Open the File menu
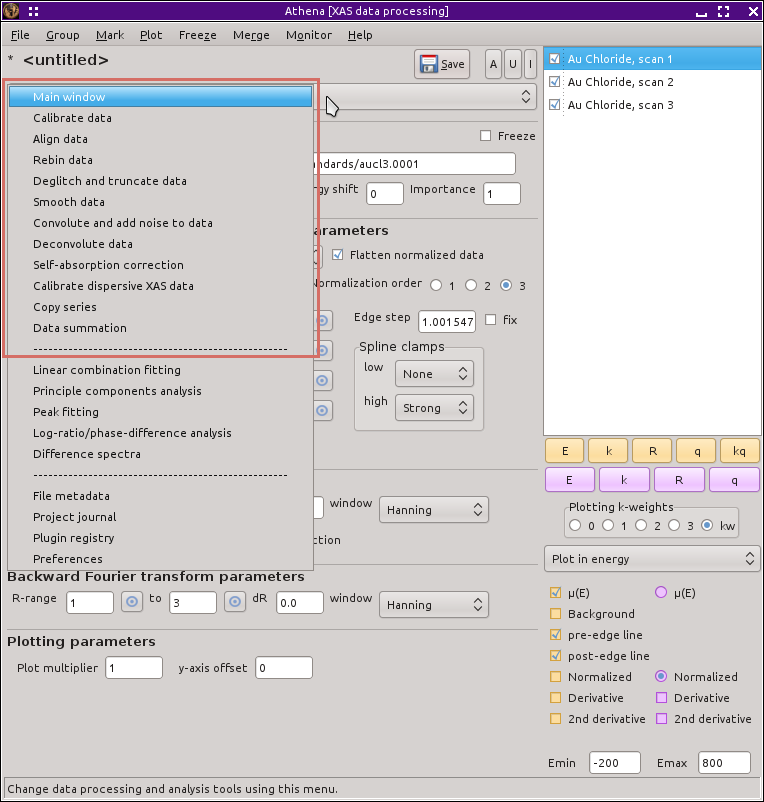This screenshot has width=764, height=802. coord(20,35)
